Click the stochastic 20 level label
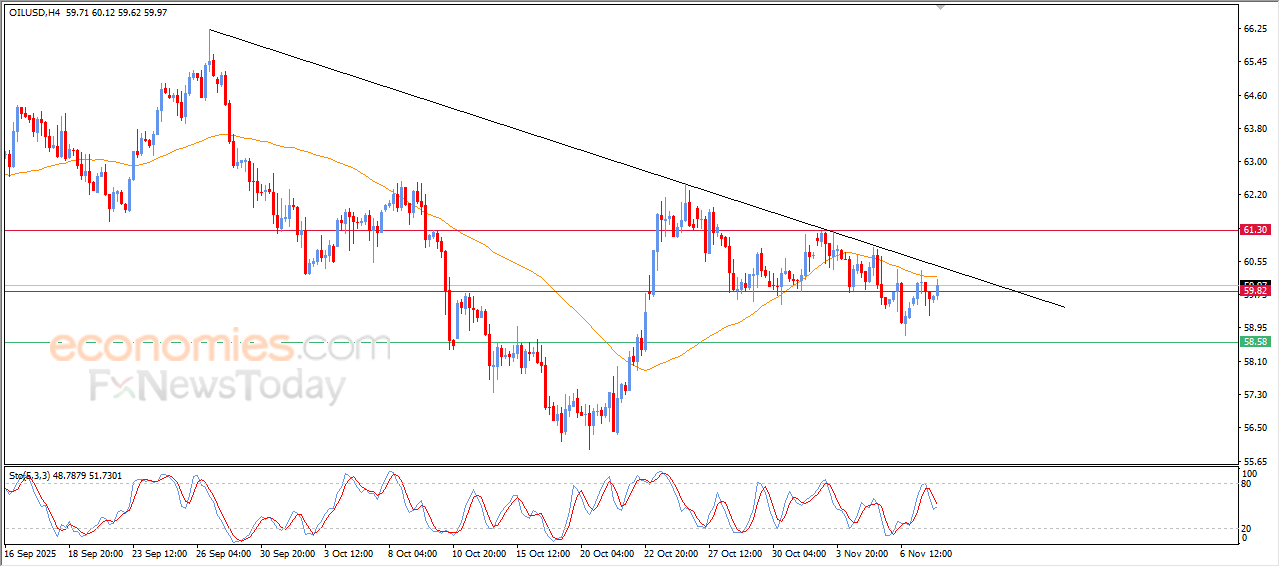 [1247, 528]
